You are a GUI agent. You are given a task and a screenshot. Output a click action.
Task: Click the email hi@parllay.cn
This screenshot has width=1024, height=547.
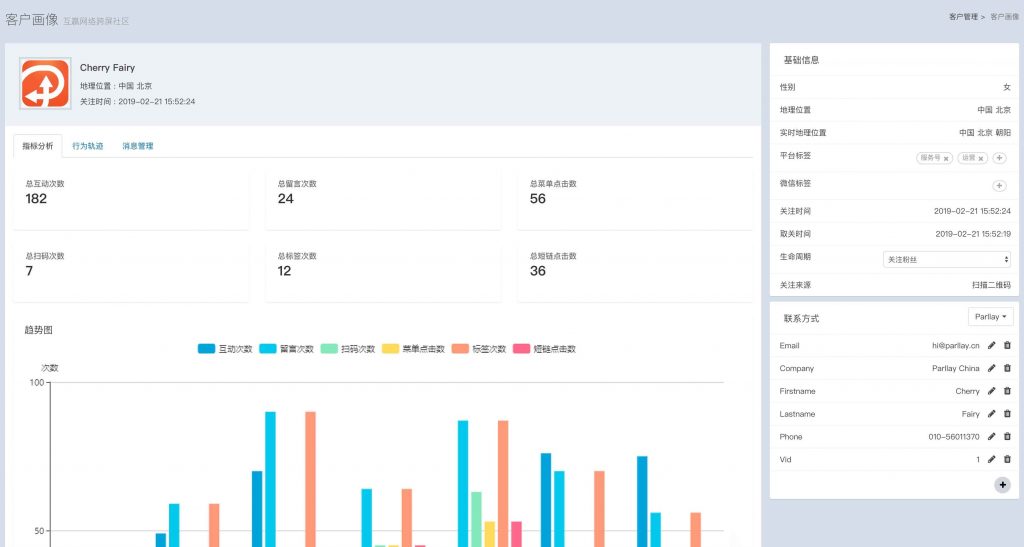click(955, 345)
